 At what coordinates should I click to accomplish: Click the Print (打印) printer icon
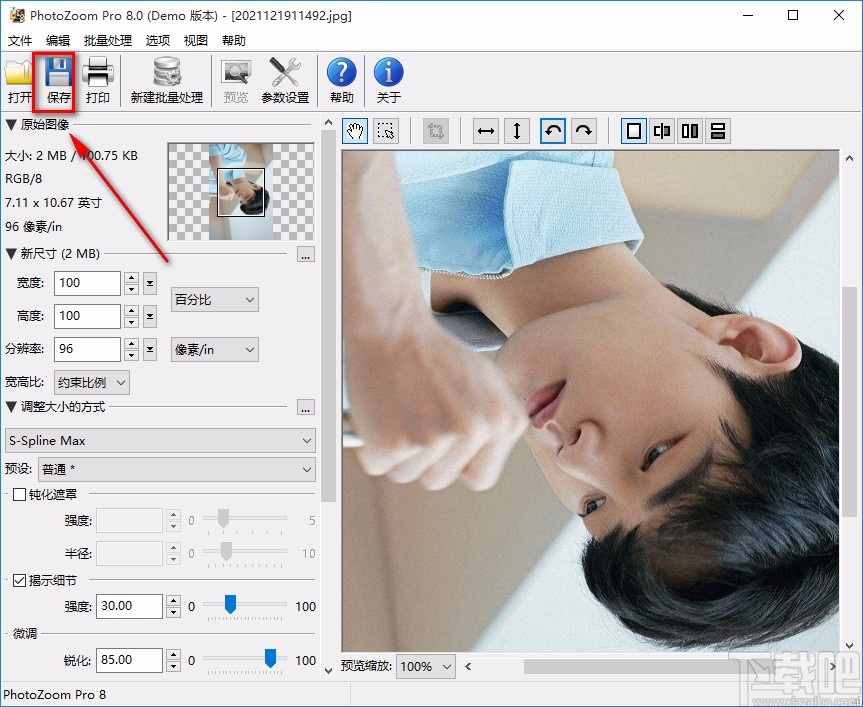98,80
